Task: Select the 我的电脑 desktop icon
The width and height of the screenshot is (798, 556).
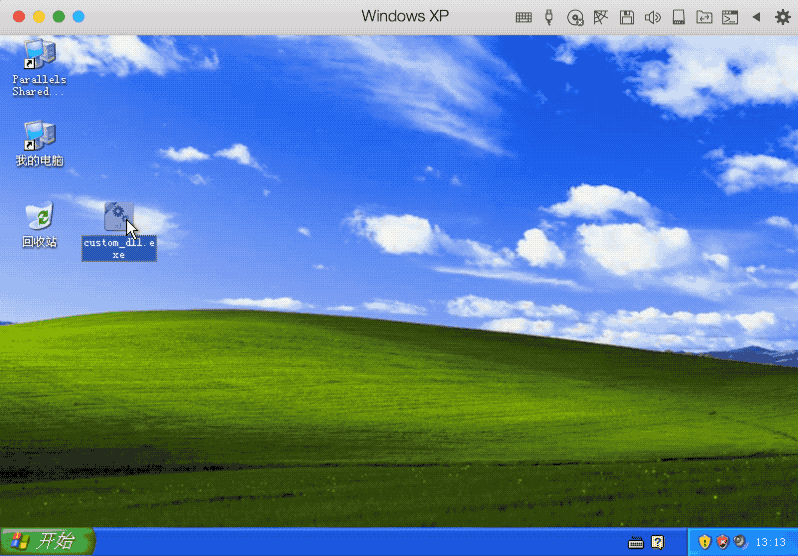Action: pos(40,135)
